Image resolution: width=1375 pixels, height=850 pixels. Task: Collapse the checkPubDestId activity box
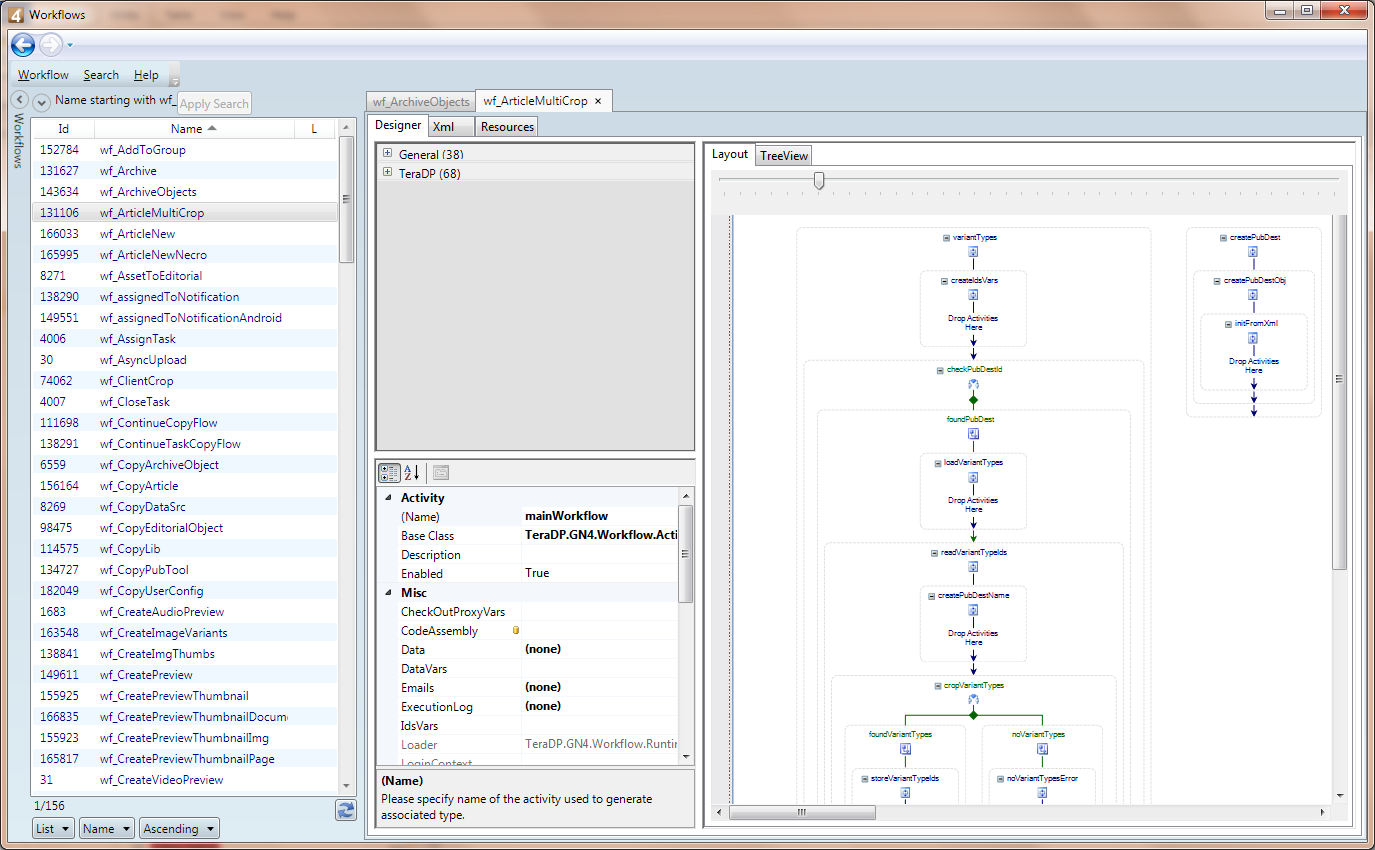point(940,370)
